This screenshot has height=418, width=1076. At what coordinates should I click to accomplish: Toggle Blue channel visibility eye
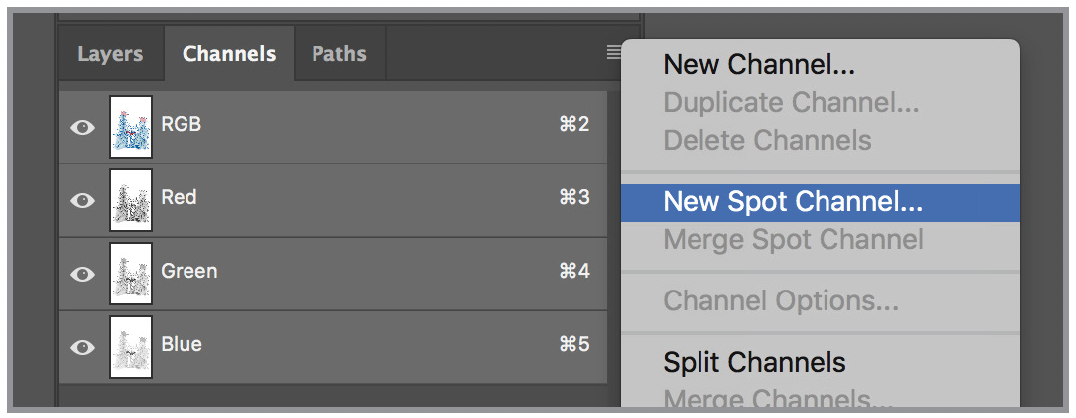point(83,347)
